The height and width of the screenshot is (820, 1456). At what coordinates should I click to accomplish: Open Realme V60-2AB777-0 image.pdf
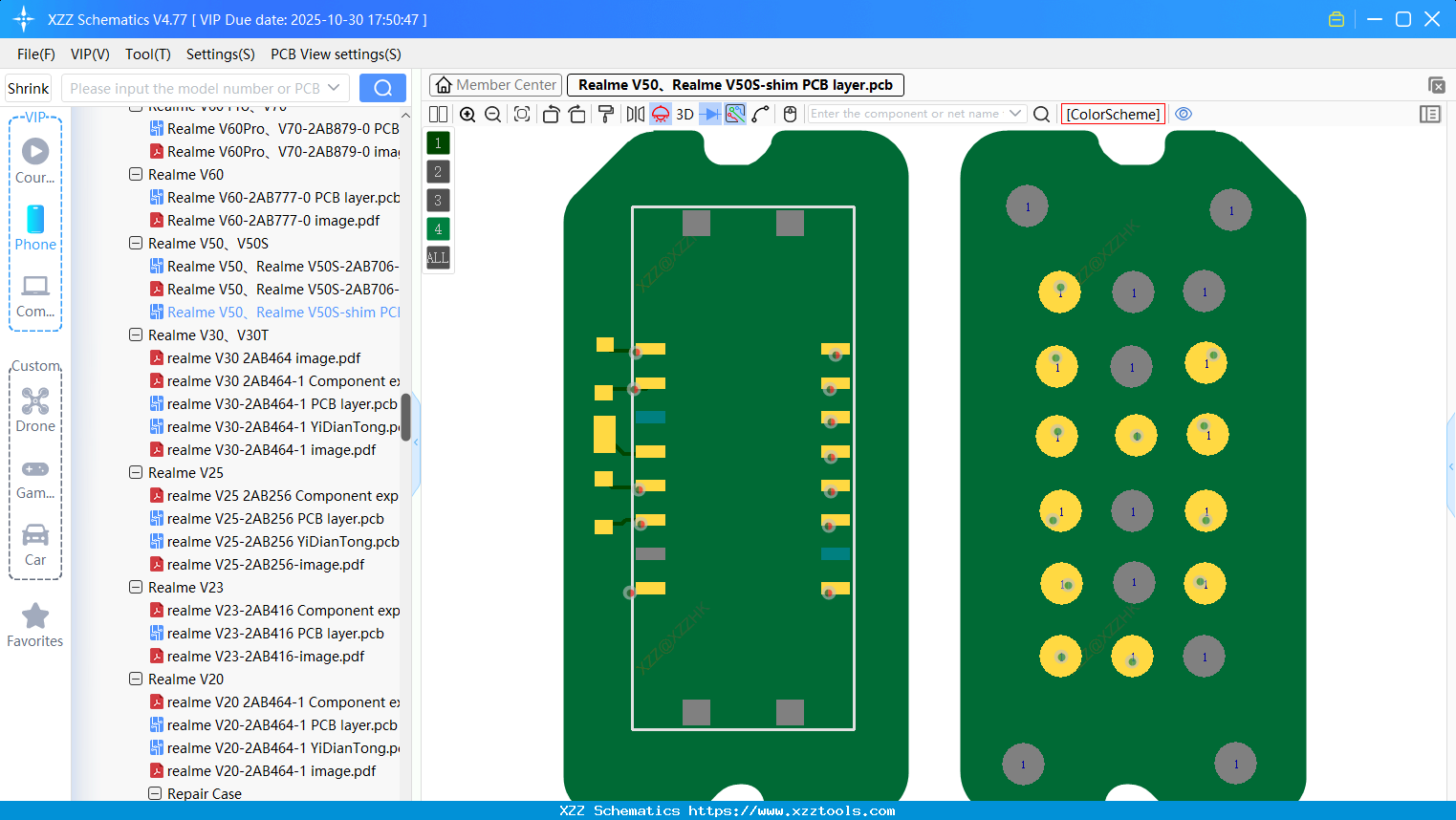265,221
